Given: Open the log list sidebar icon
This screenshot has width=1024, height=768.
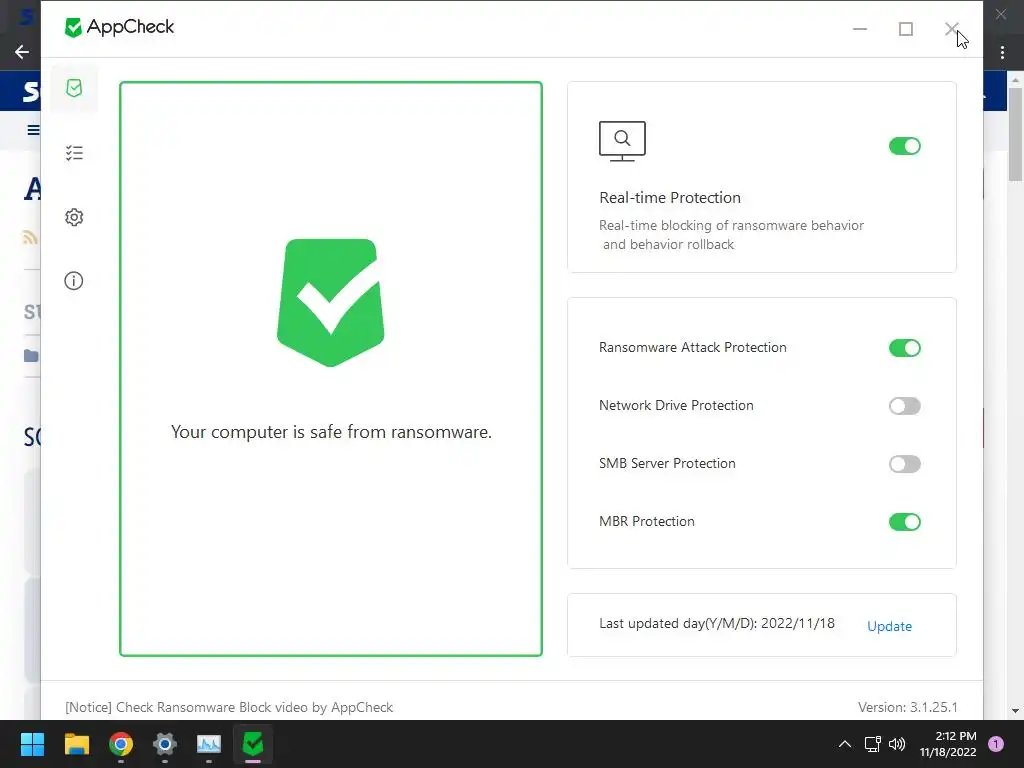Looking at the screenshot, I should [74, 153].
